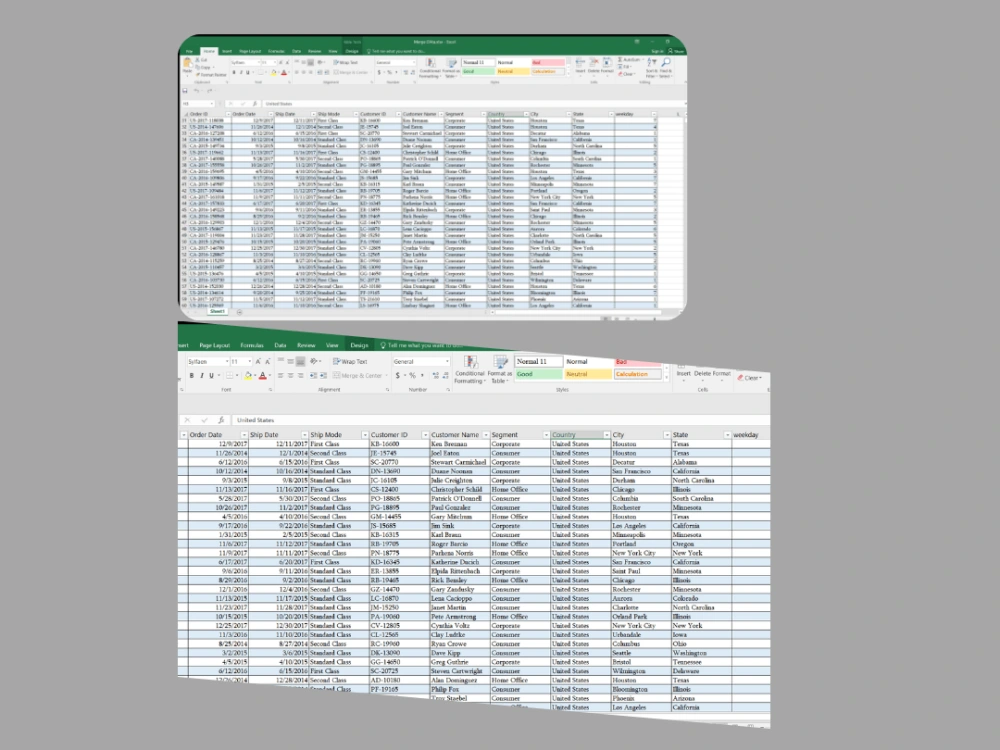The height and width of the screenshot is (750, 1000).
Task: Click Tell me what you want, lower view
Action: pos(421,345)
